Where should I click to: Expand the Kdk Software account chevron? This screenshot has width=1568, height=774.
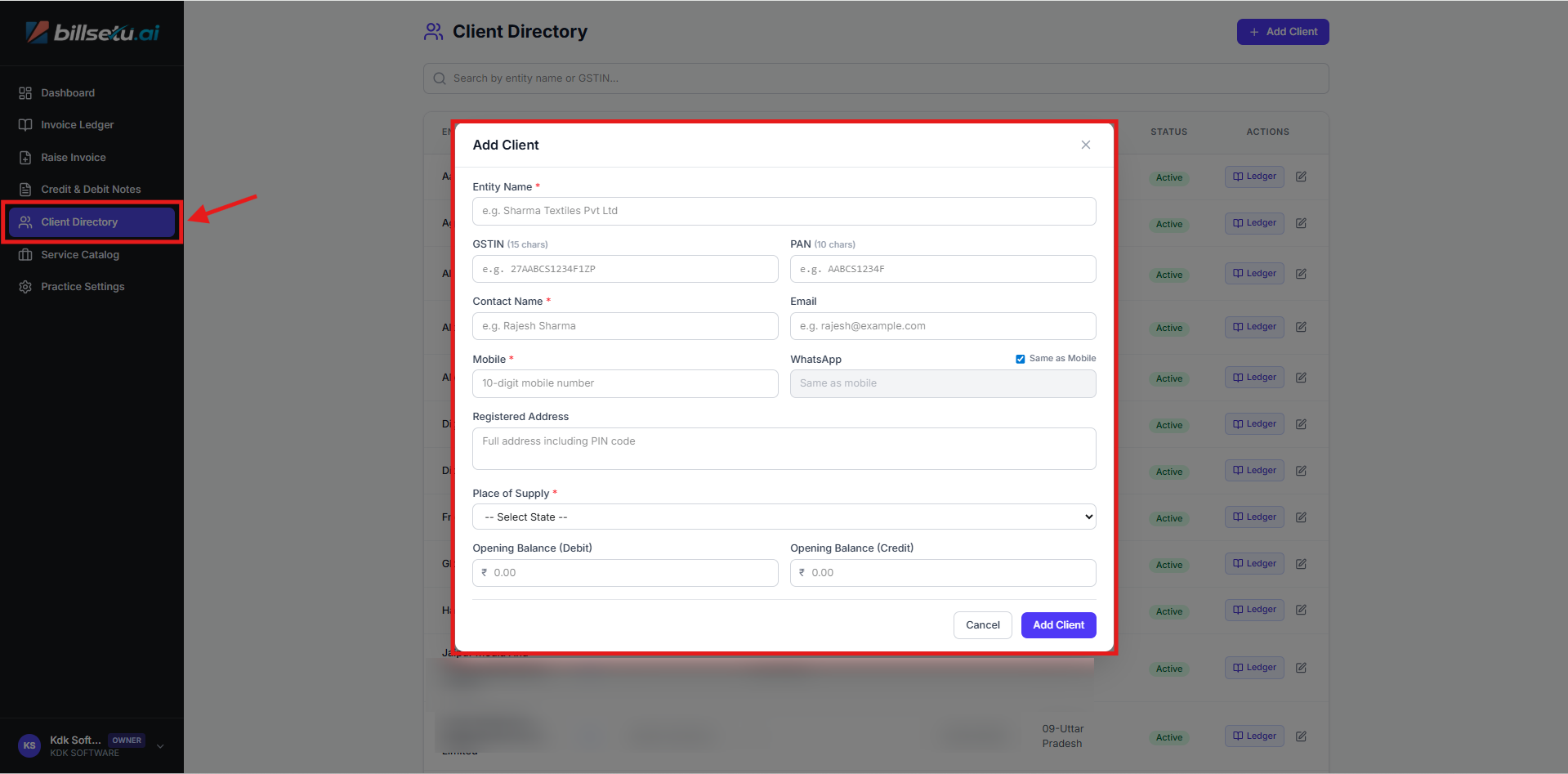[x=160, y=745]
